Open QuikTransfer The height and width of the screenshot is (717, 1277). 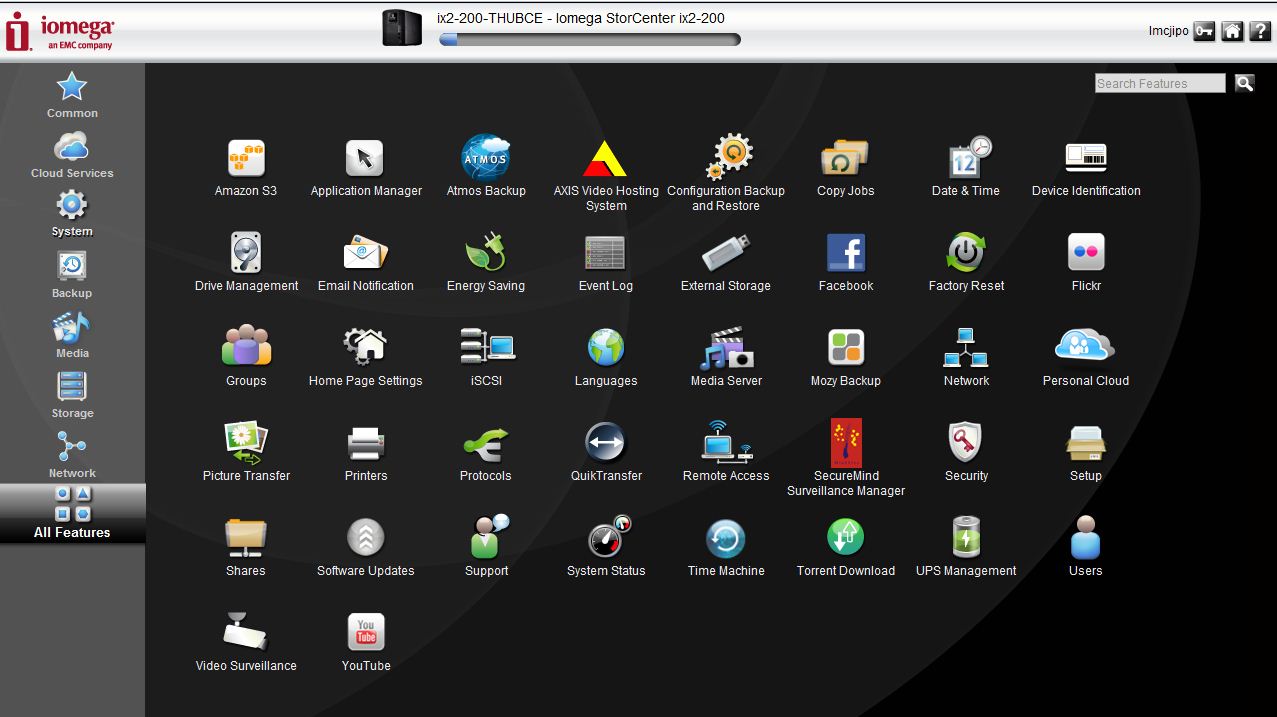coord(606,452)
